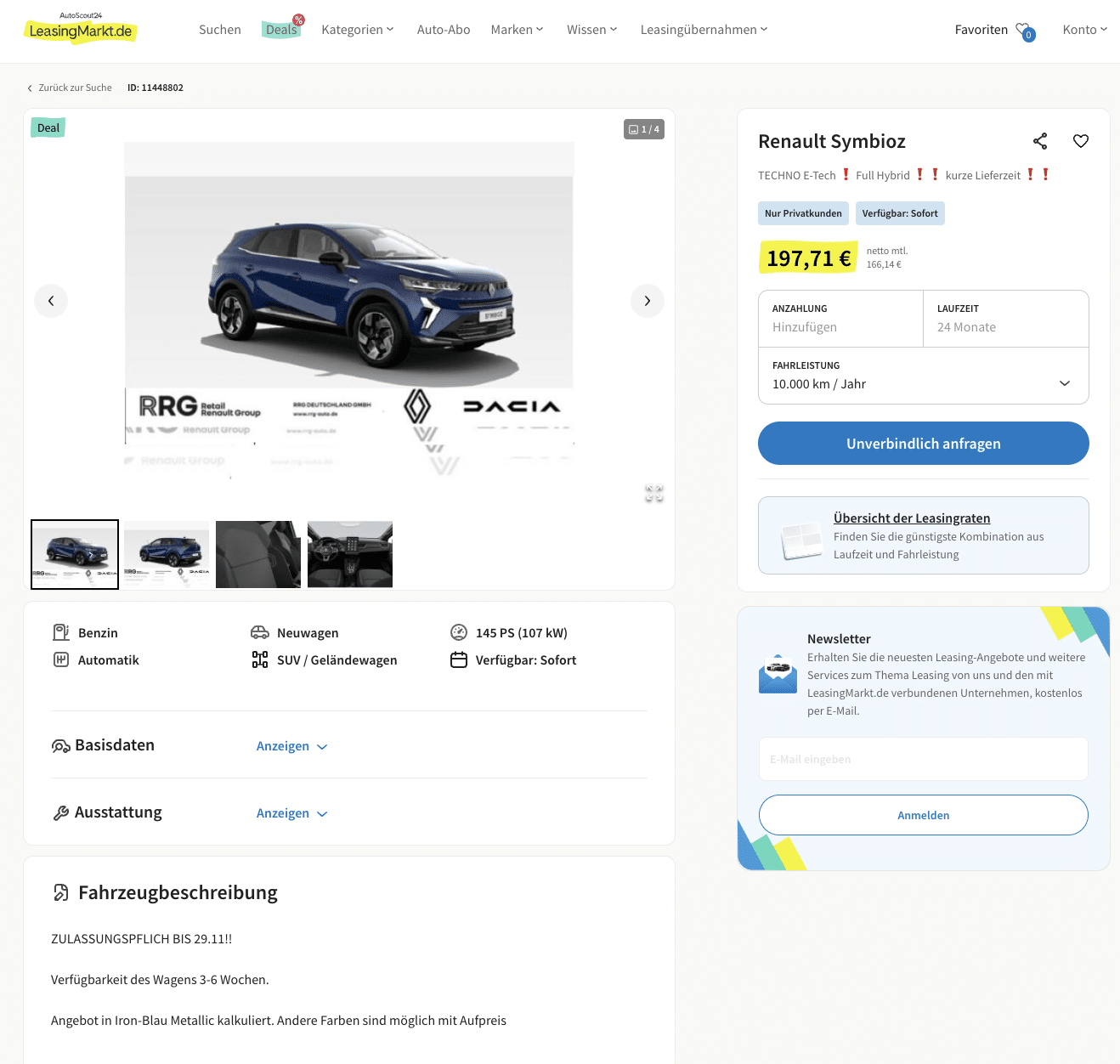The height and width of the screenshot is (1064, 1120).
Task: Click the Renault Symbioz title
Action: pos(832,142)
